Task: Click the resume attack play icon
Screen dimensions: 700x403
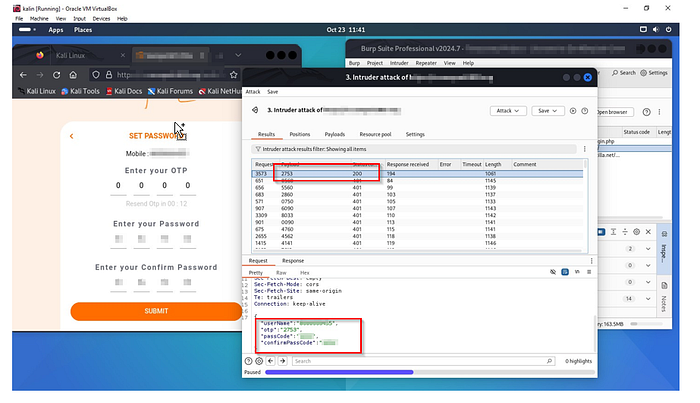Action: [x=573, y=111]
